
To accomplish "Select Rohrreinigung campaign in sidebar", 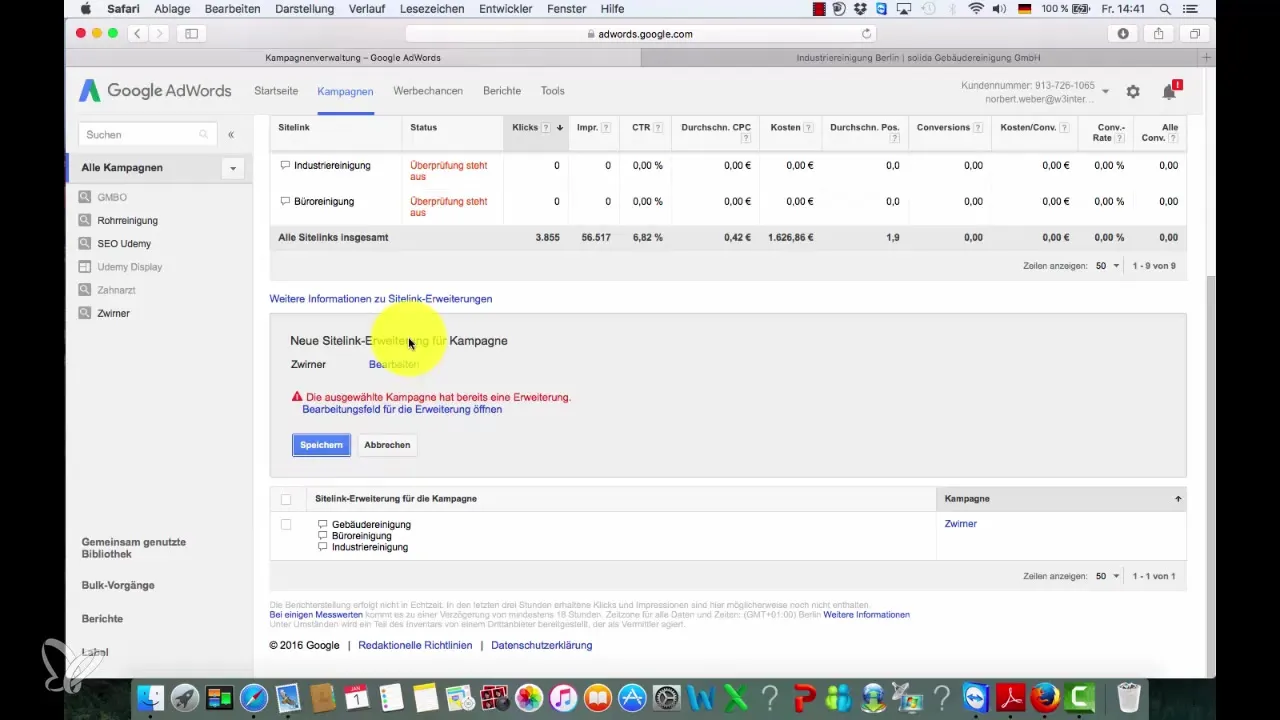I will [x=128, y=220].
